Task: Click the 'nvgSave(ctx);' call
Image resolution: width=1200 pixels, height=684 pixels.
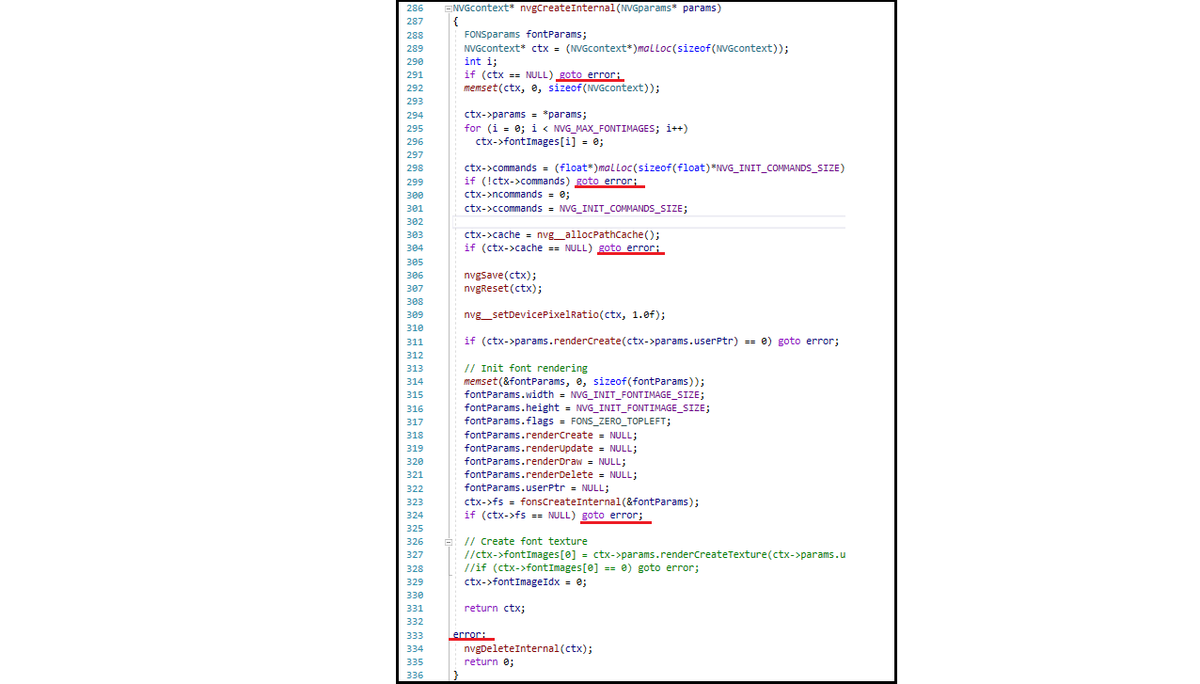Action: pos(500,275)
